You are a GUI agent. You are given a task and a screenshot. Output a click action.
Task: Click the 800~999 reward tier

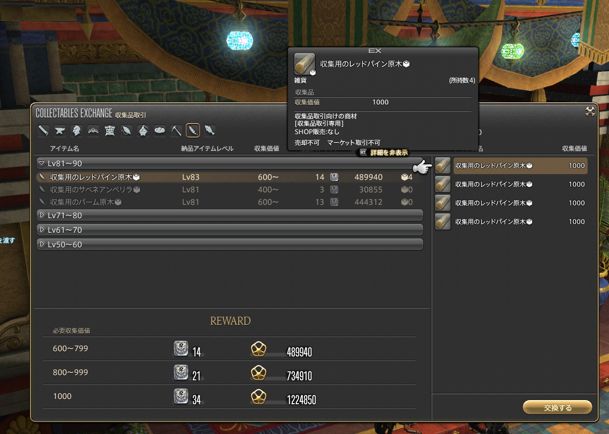tap(70, 372)
